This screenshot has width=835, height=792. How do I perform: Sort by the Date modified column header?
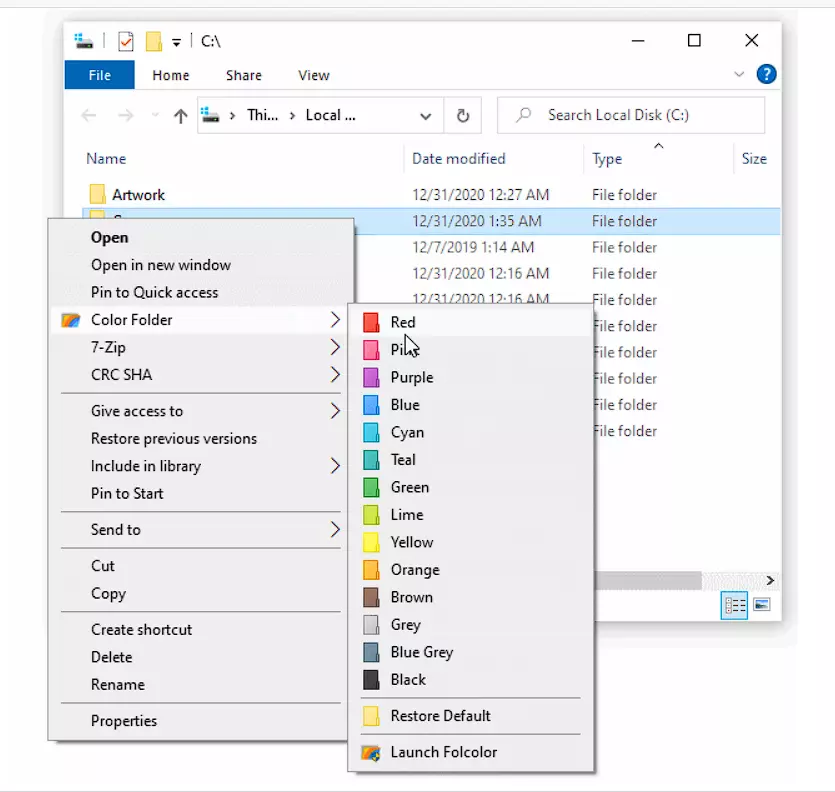[459, 158]
